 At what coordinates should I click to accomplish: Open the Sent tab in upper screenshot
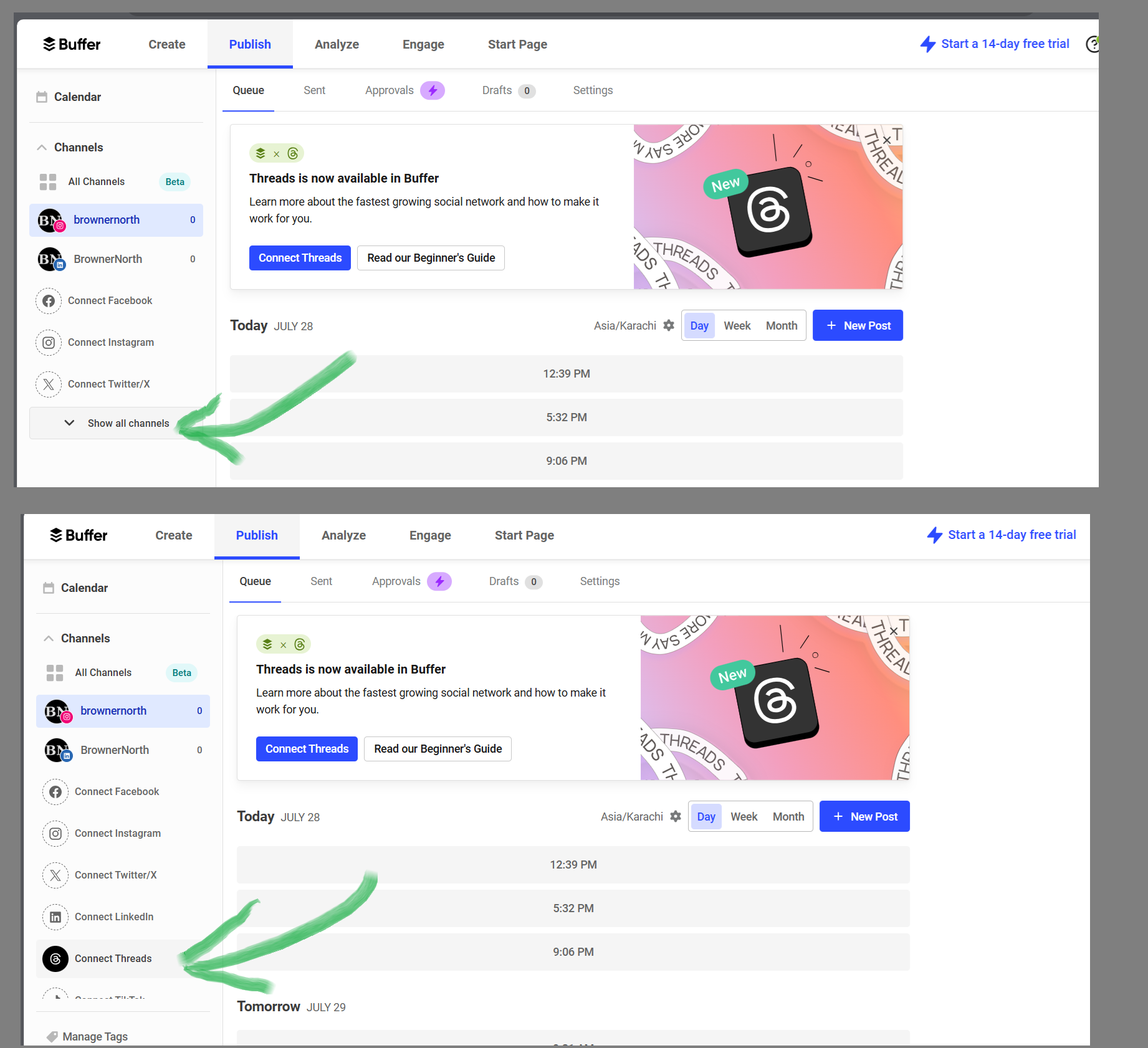tap(314, 90)
